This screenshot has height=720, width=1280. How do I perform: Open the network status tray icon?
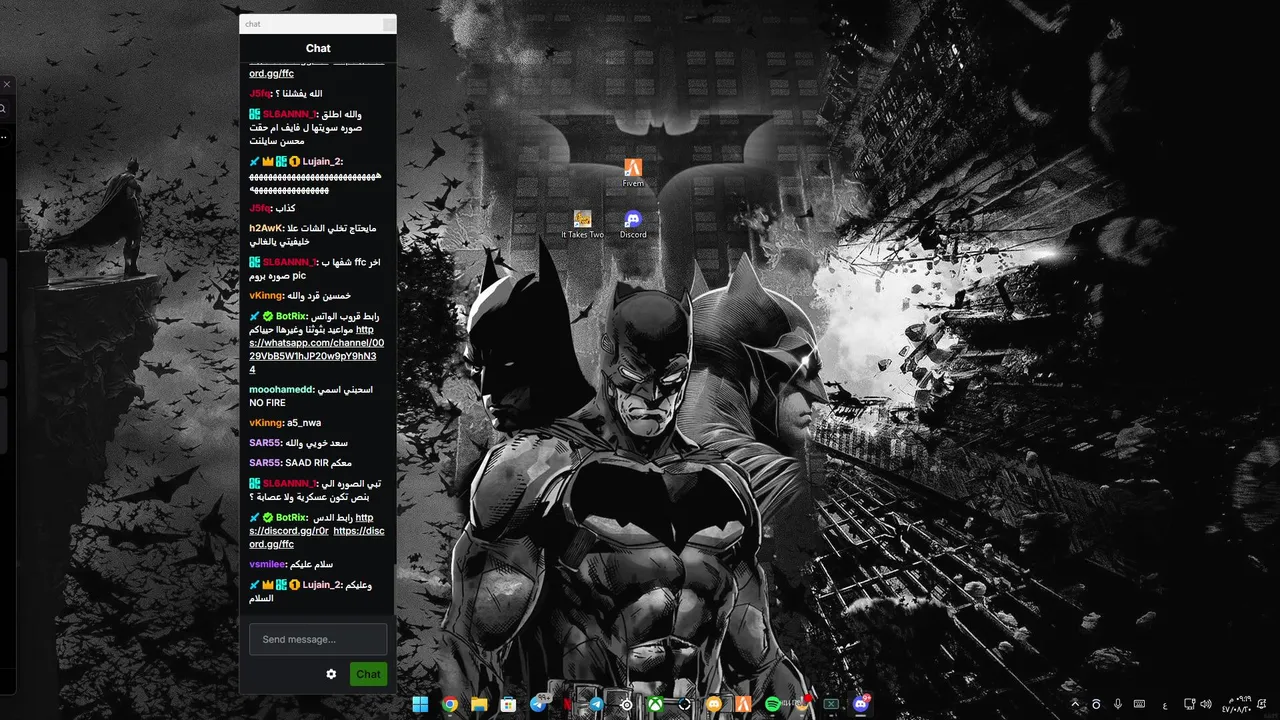1190,704
